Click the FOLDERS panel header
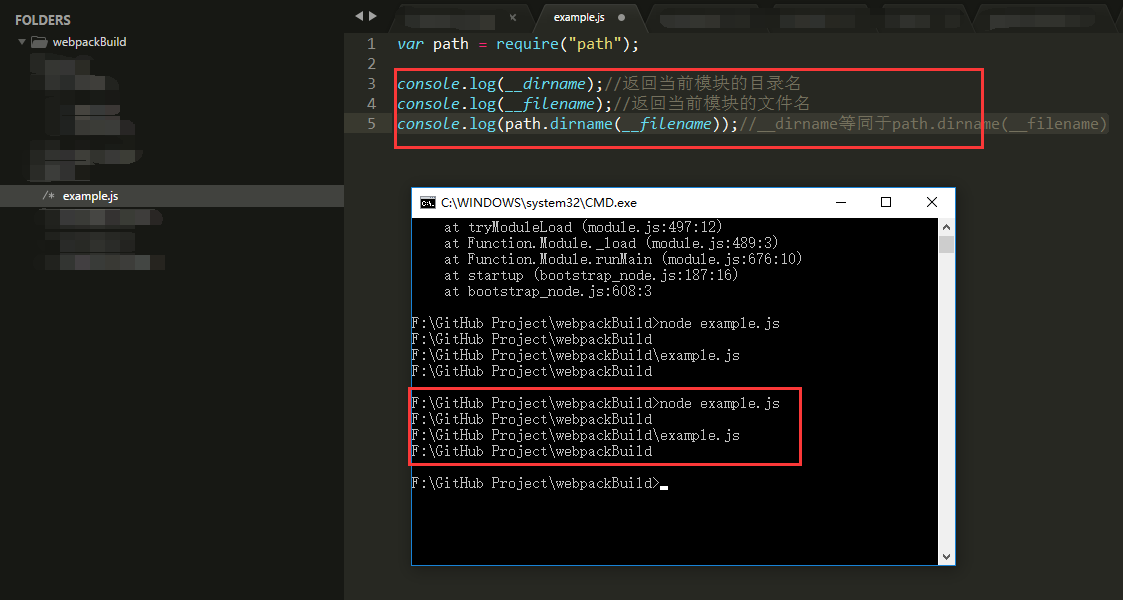The image size is (1123, 600). click(44, 19)
